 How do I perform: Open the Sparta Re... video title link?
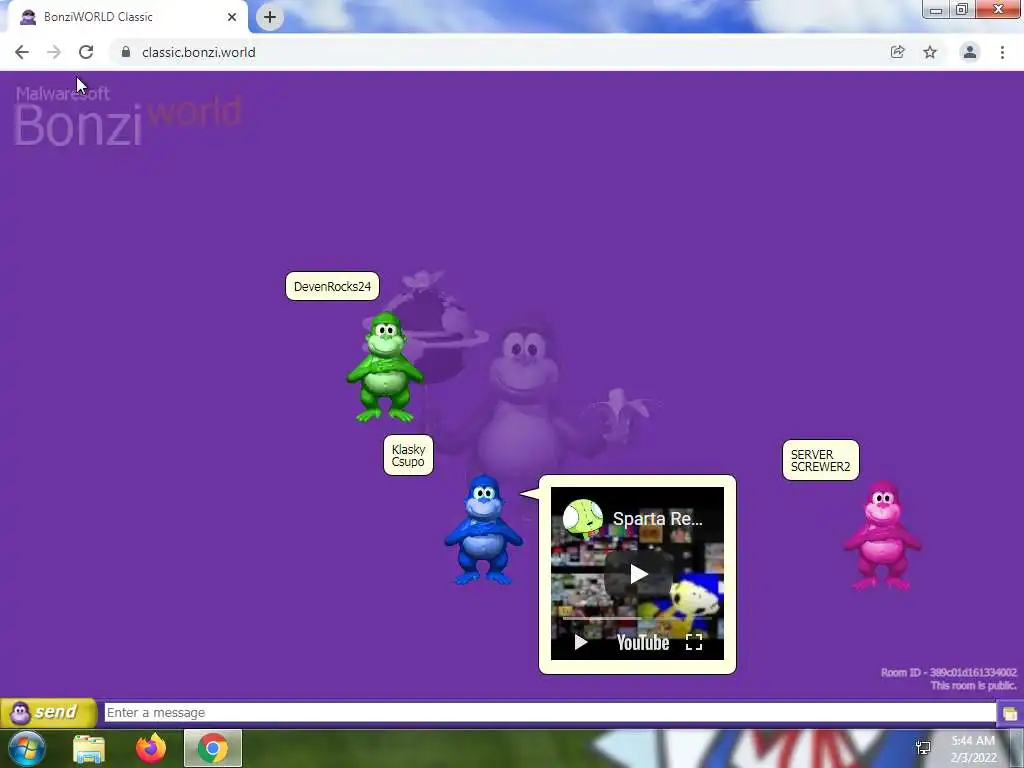pyautogui.click(x=658, y=519)
